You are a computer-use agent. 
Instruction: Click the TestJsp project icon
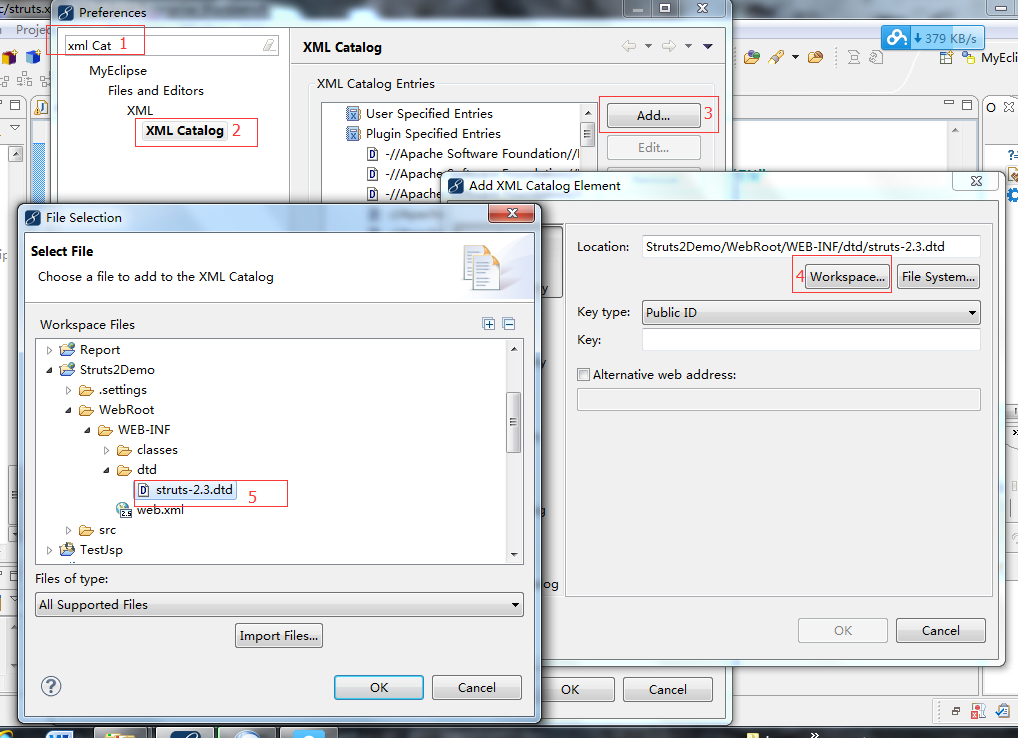67,549
